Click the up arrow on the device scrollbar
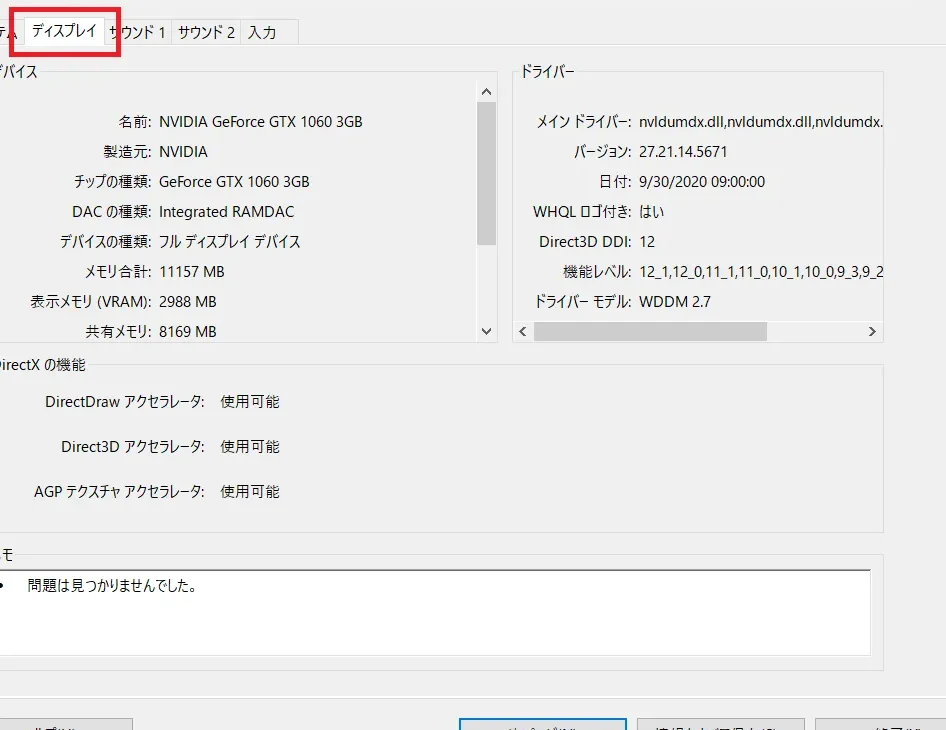This screenshot has height=730, width=946. pyautogui.click(x=486, y=90)
